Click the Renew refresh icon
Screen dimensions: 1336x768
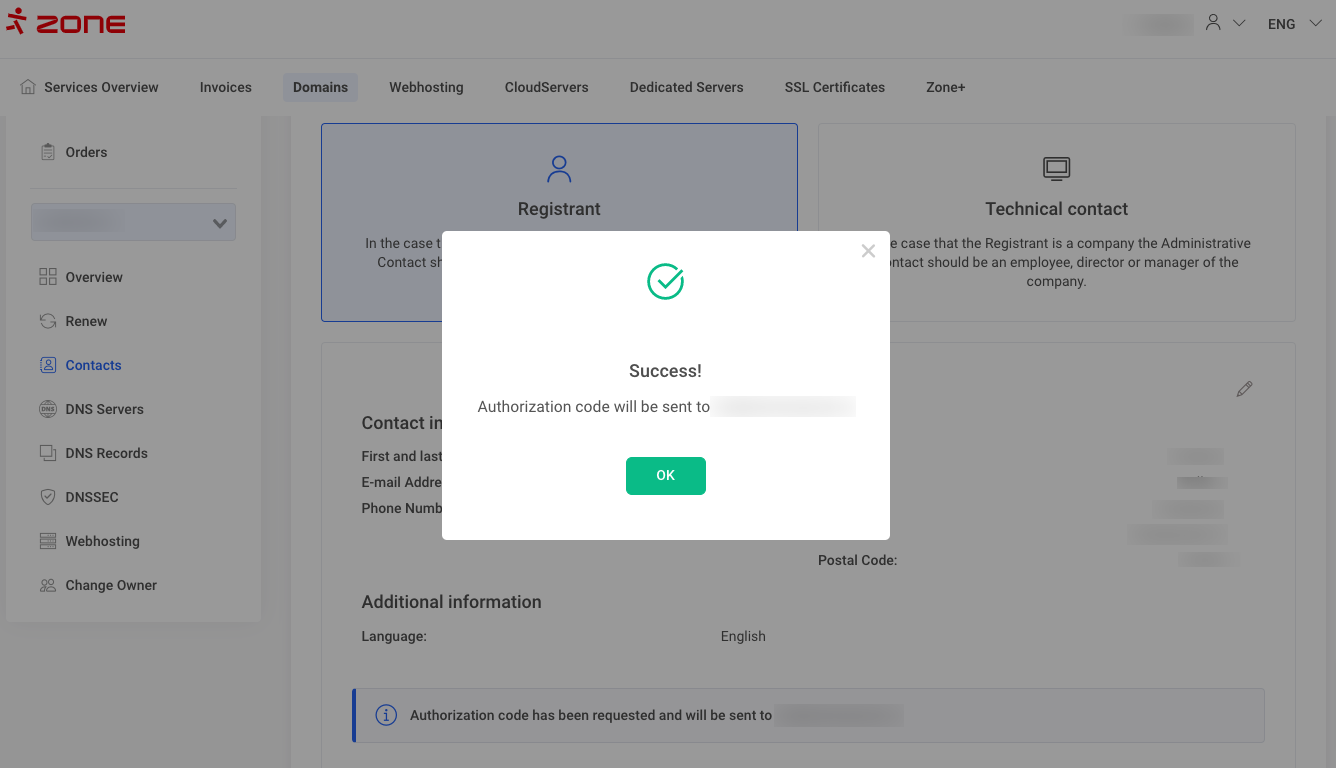tap(48, 321)
